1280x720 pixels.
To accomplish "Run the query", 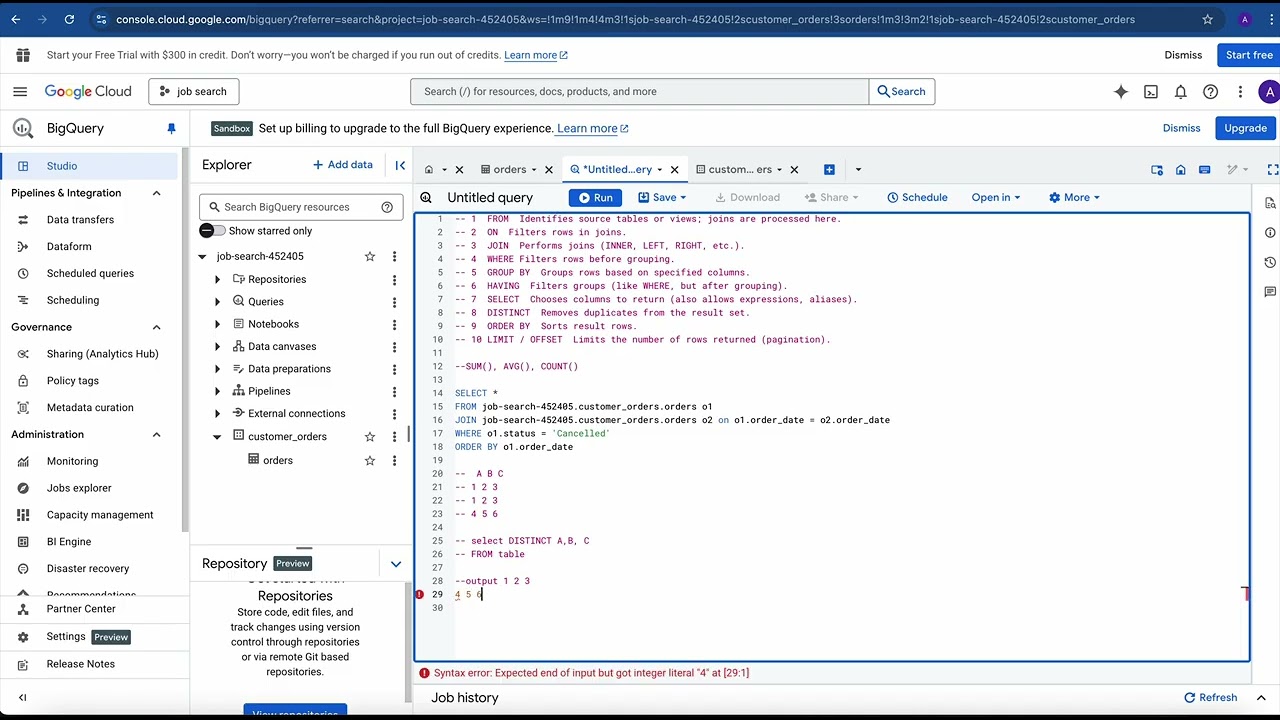I will [x=595, y=198].
